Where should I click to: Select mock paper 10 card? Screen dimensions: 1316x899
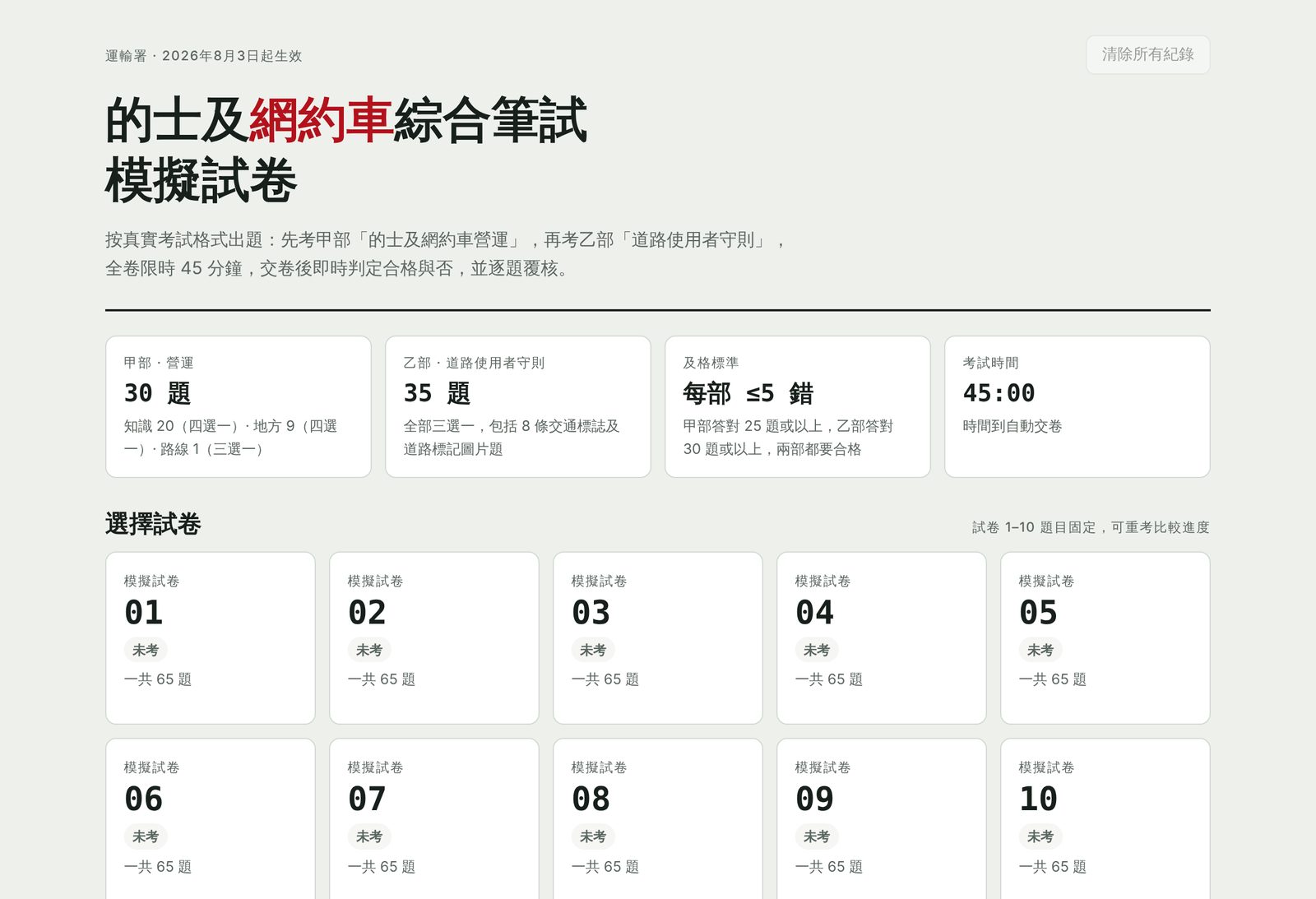point(1105,819)
